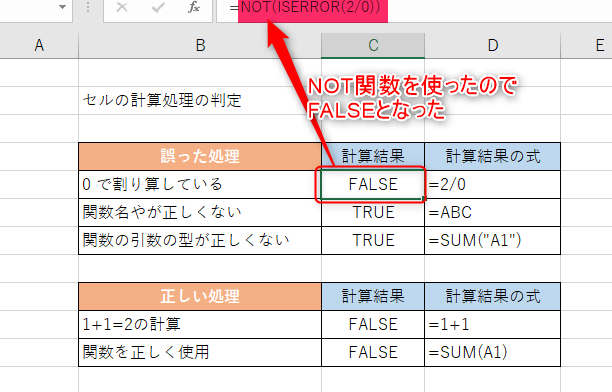Select column B header
Viewport: 612px width, 392px height.
coord(200,46)
